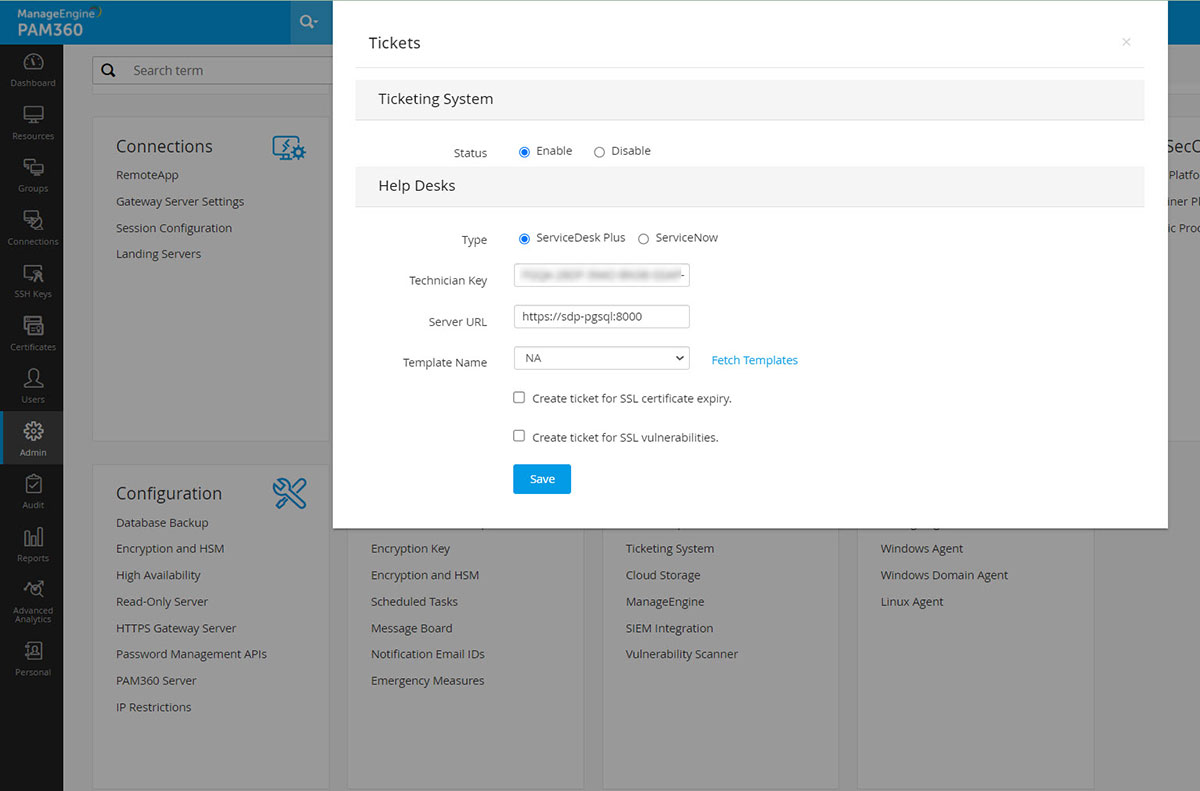Open Gateway Server Settings
The height and width of the screenshot is (791, 1200).
[180, 202]
